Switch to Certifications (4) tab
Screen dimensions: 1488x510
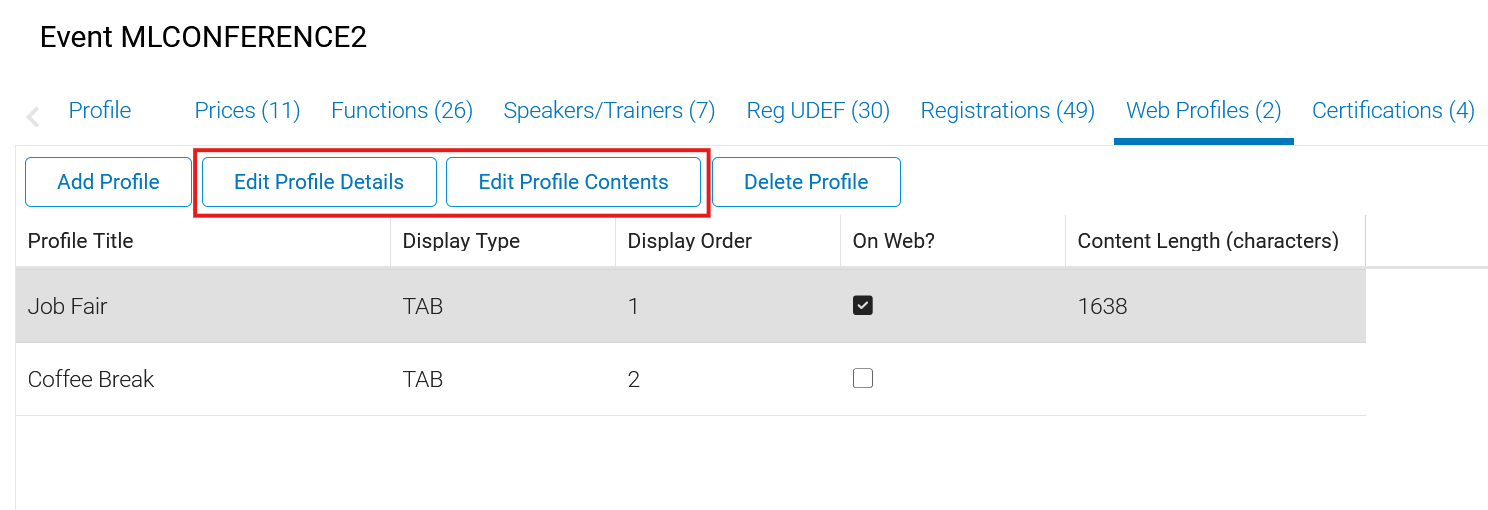(x=1393, y=111)
